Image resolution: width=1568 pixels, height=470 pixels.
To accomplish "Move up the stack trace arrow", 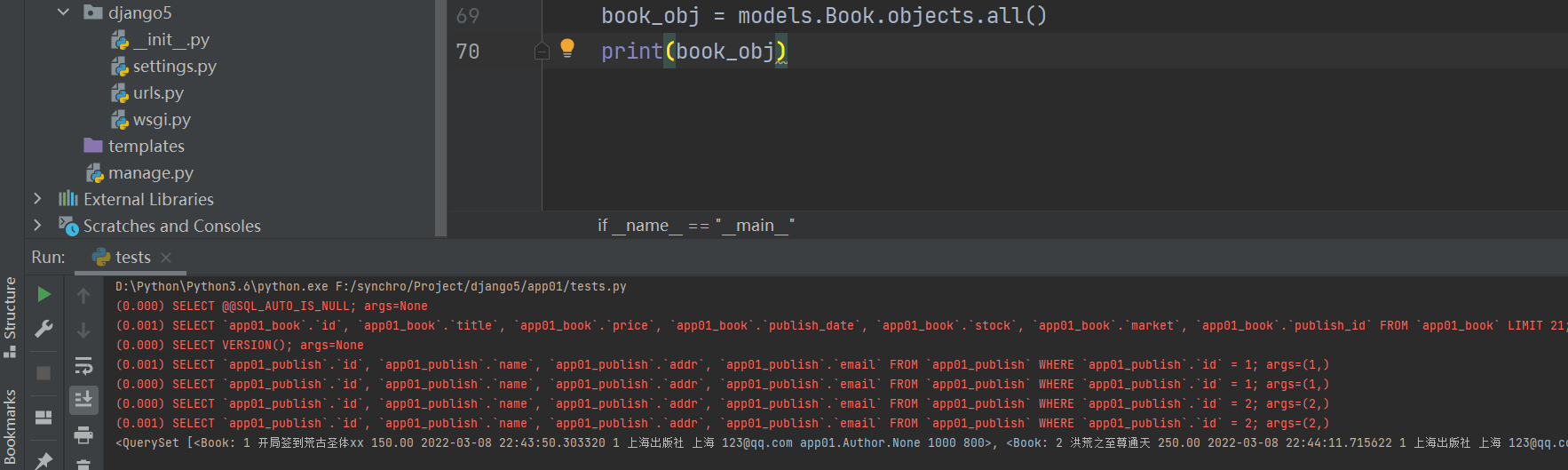I will [83, 295].
